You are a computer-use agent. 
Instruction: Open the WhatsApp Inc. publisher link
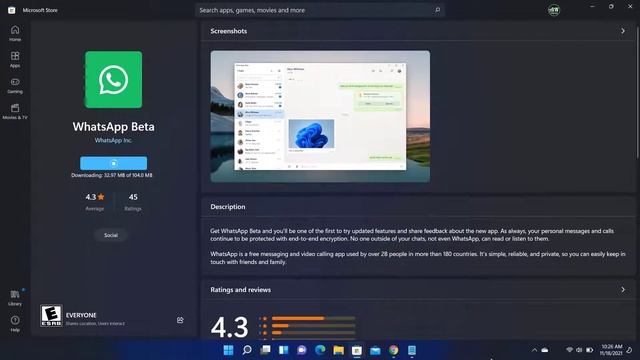(113, 140)
